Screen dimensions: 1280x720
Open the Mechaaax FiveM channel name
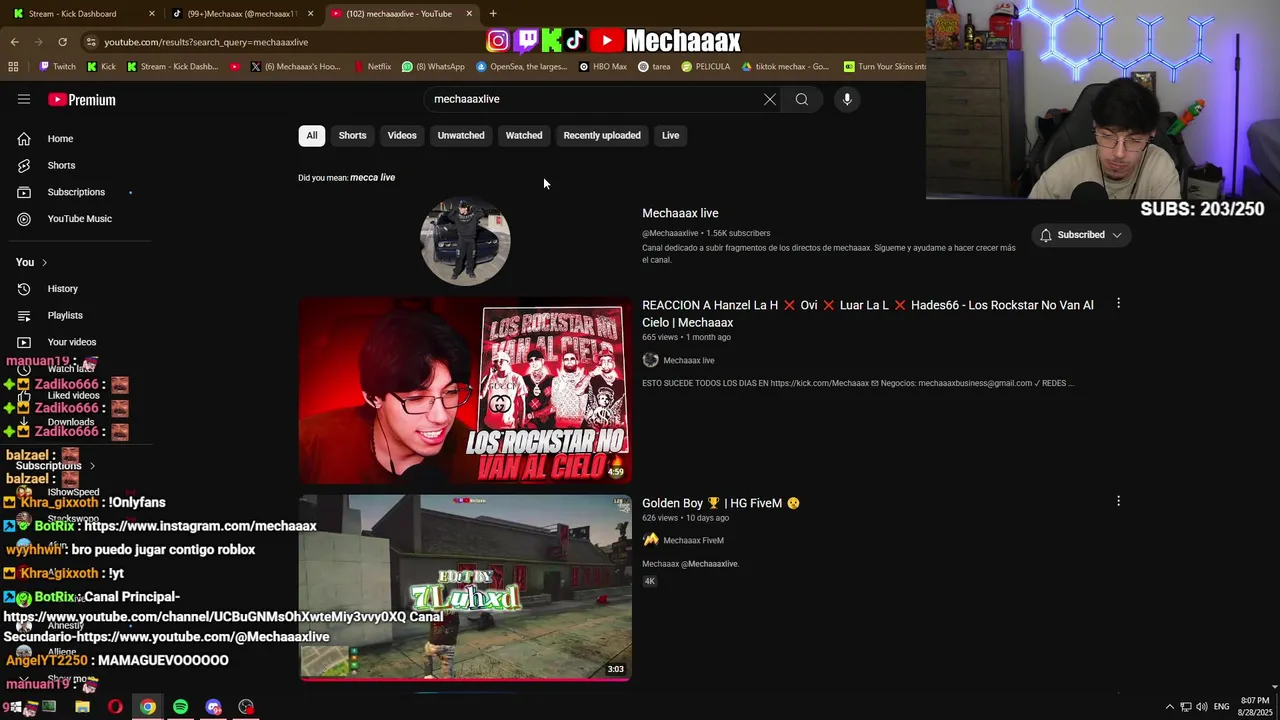click(693, 540)
